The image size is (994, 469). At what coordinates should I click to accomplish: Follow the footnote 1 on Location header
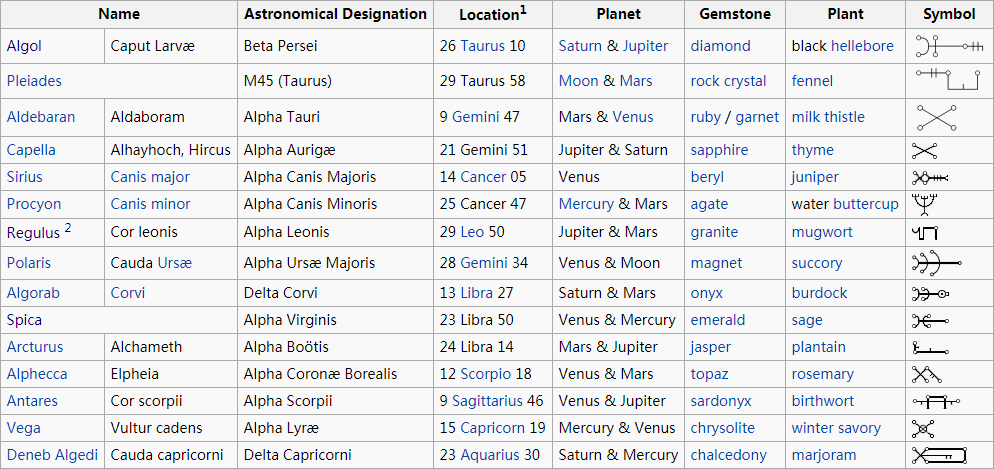pyautogui.click(x=524, y=10)
